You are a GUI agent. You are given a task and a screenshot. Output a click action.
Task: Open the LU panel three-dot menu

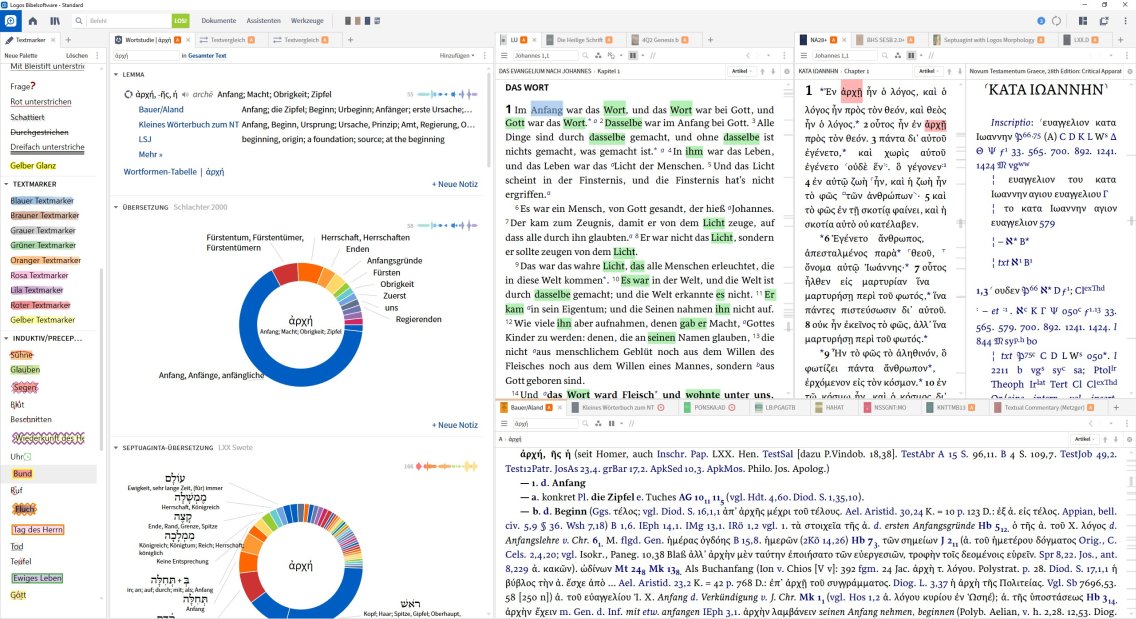pyautogui.click(x=784, y=56)
